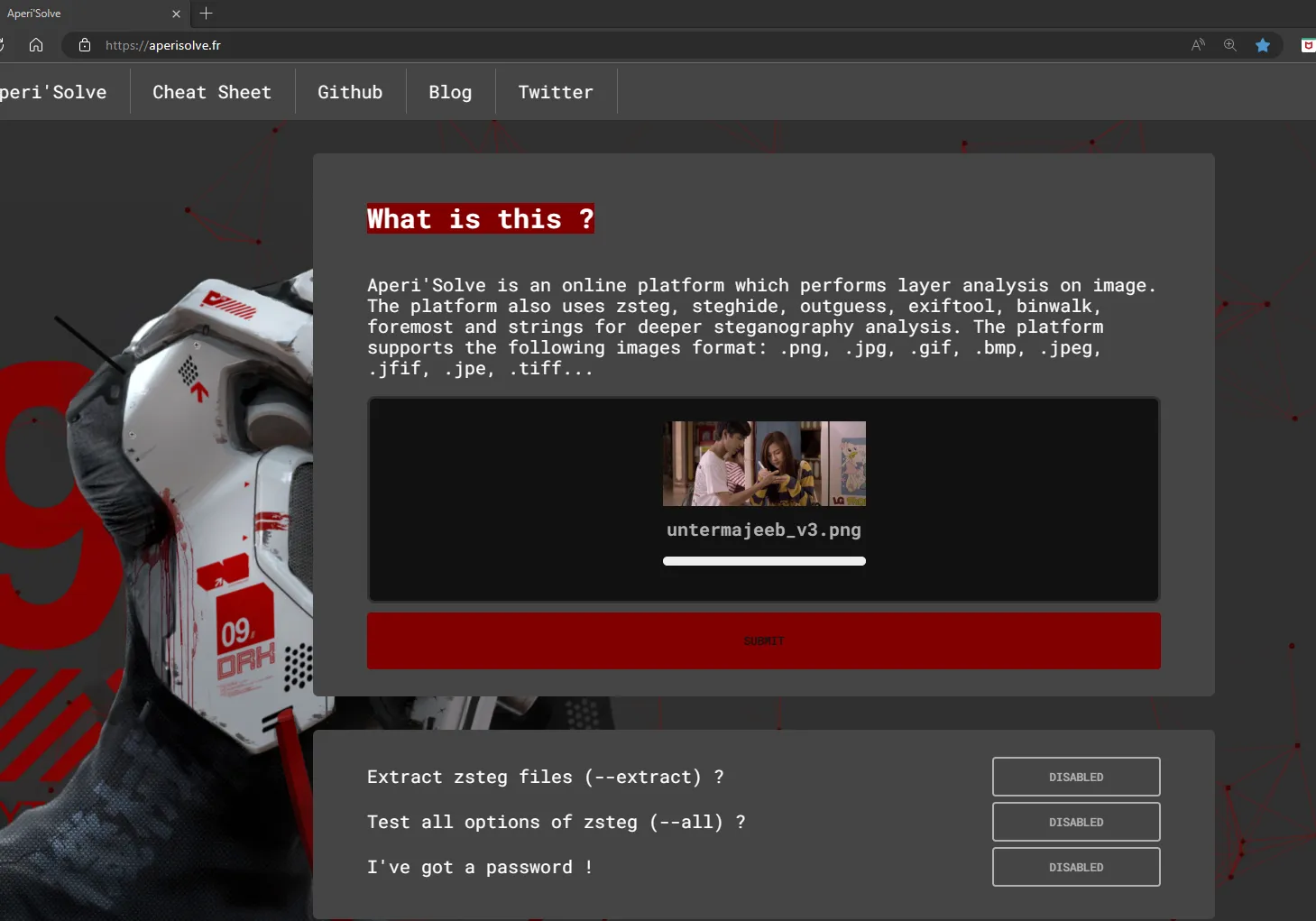
Task: Open the Github menu link
Action: [x=350, y=92]
